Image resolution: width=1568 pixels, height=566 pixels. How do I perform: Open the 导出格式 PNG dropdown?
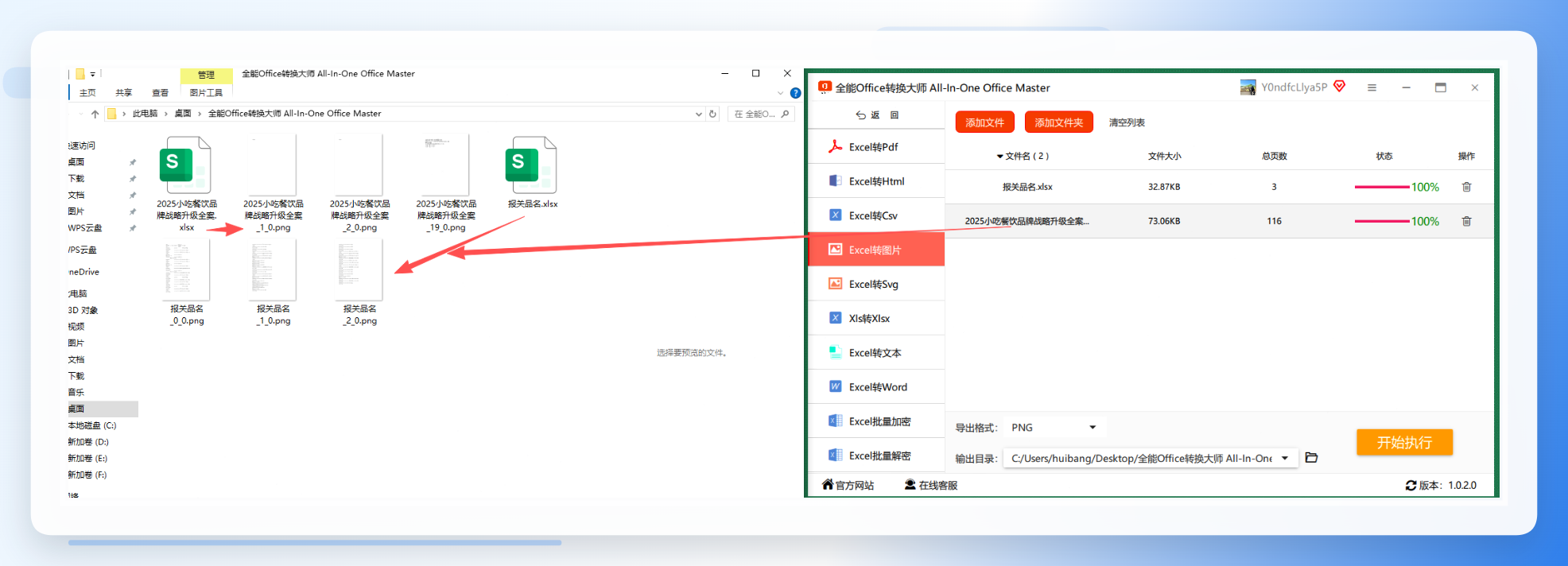coord(1054,428)
